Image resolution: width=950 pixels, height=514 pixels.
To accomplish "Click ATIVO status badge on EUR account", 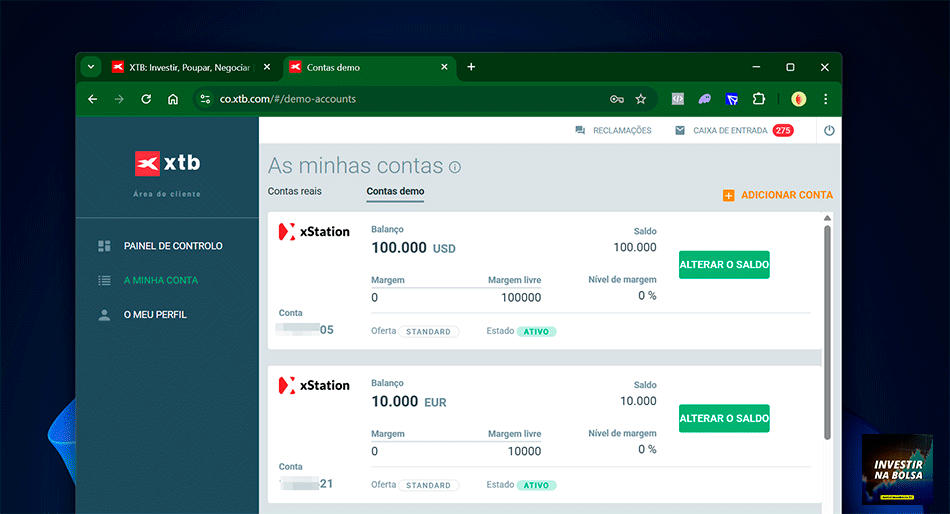I will [x=536, y=485].
